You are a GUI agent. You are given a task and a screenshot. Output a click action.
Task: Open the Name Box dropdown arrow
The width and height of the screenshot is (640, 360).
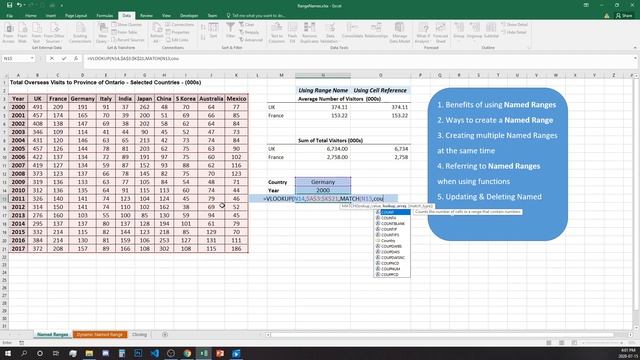point(32,59)
